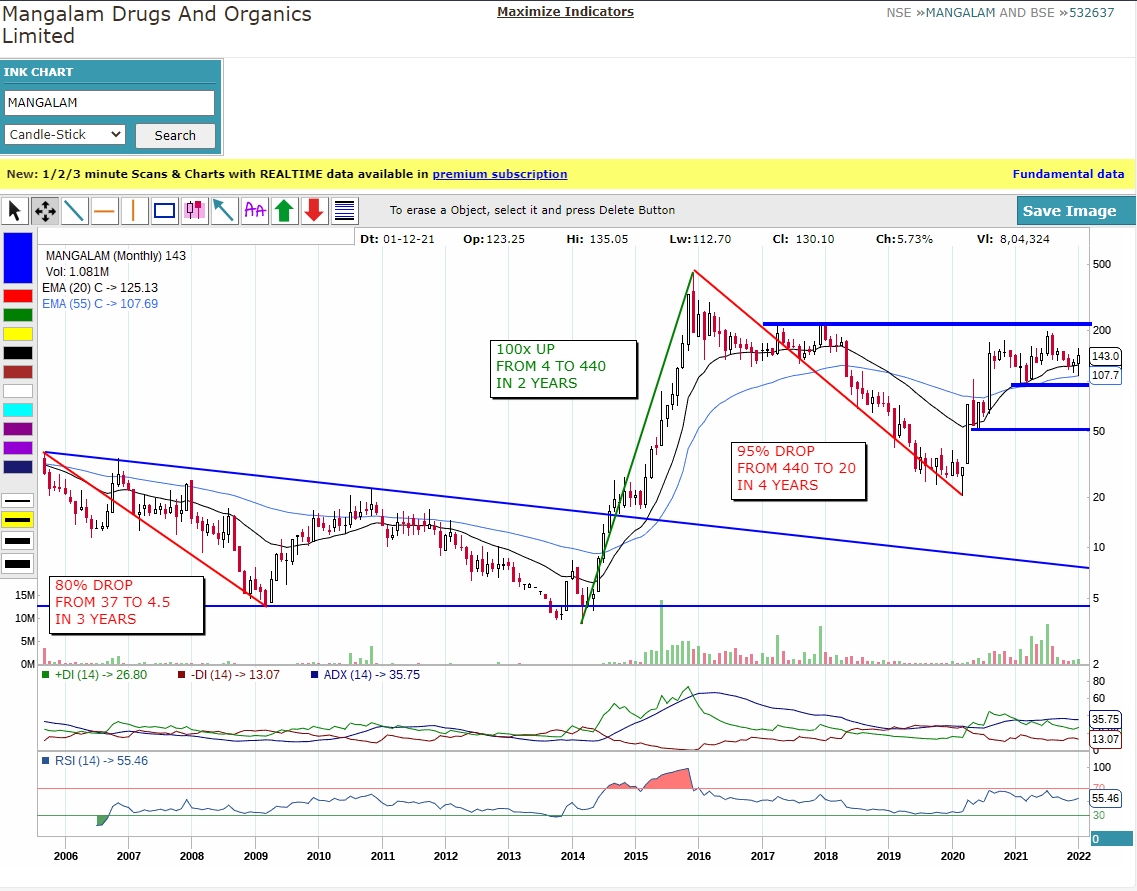Click the 'Cl: 130.10' close readout
The width and height of the screenshot is (1137, 891).
tap(803, 239)
